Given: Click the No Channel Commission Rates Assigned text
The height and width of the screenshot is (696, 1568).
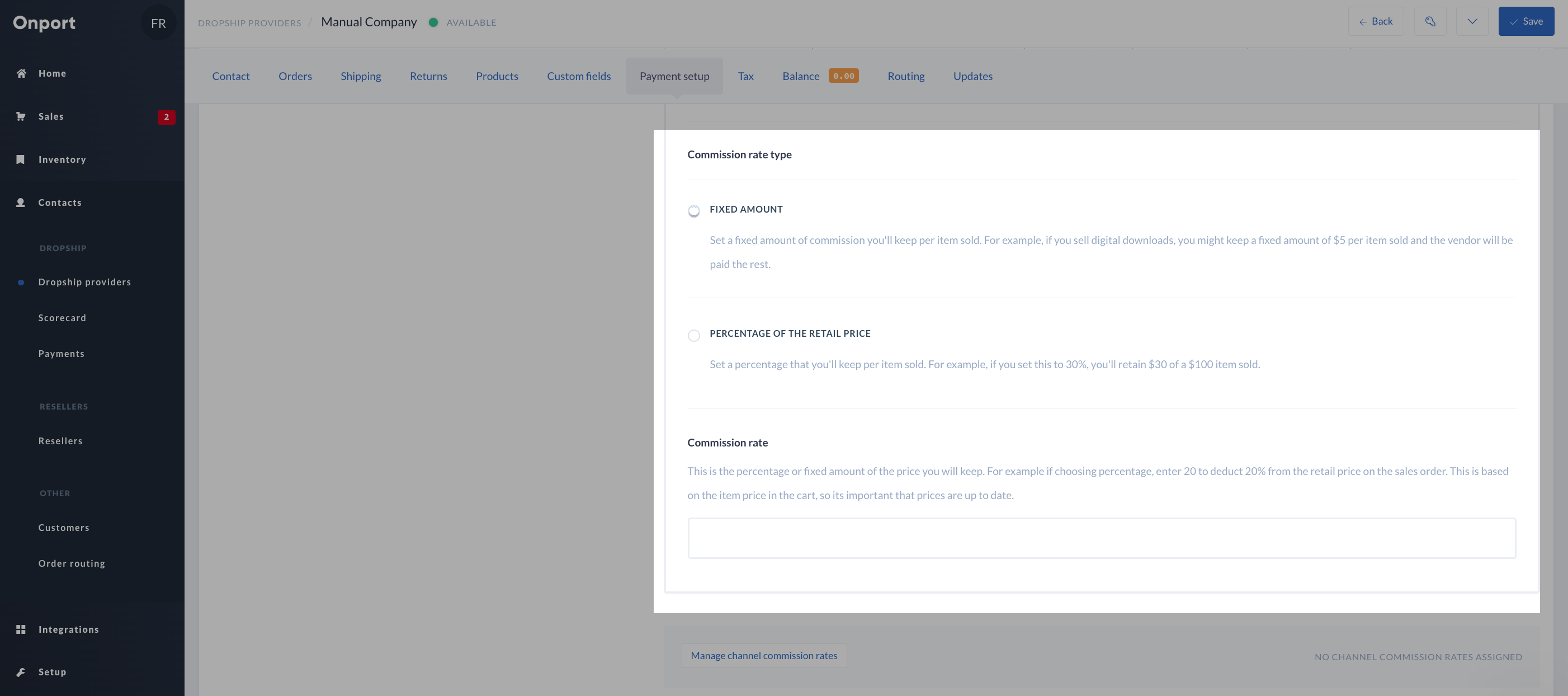Looking at the screenshot, I should pos(1418,657).
